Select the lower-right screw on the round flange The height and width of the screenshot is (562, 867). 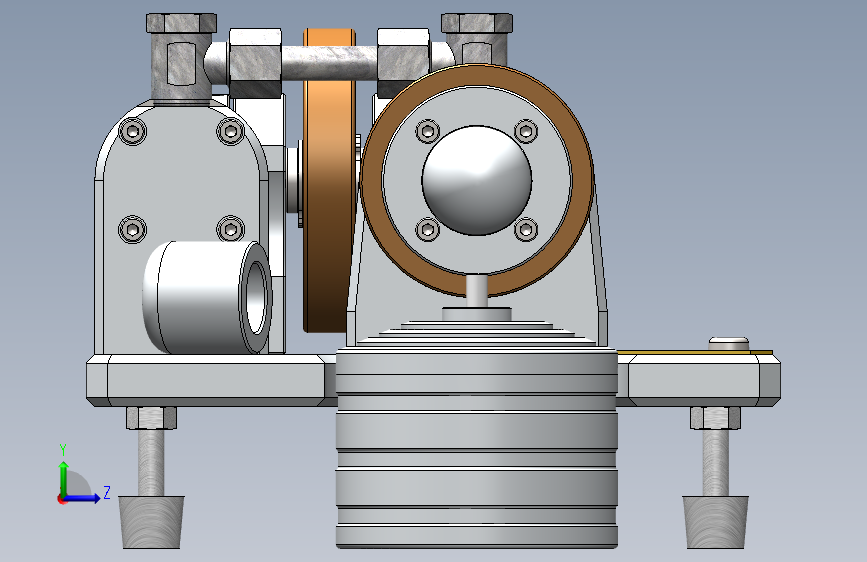click(525, 229)
